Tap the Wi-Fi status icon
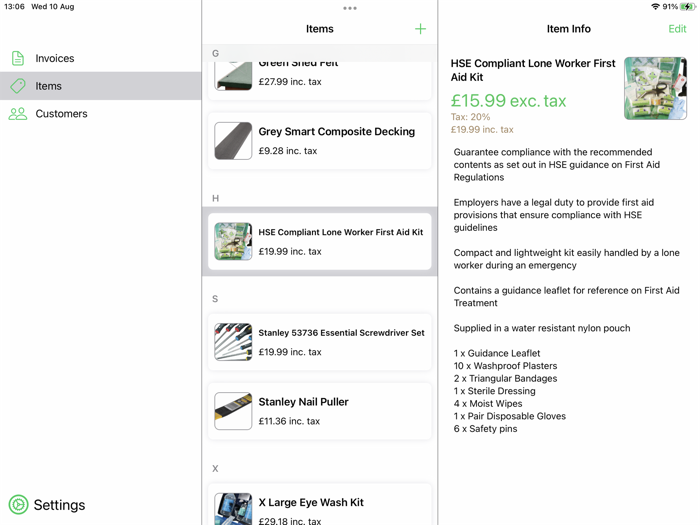 pyautogui.click(x=655, y=7)
